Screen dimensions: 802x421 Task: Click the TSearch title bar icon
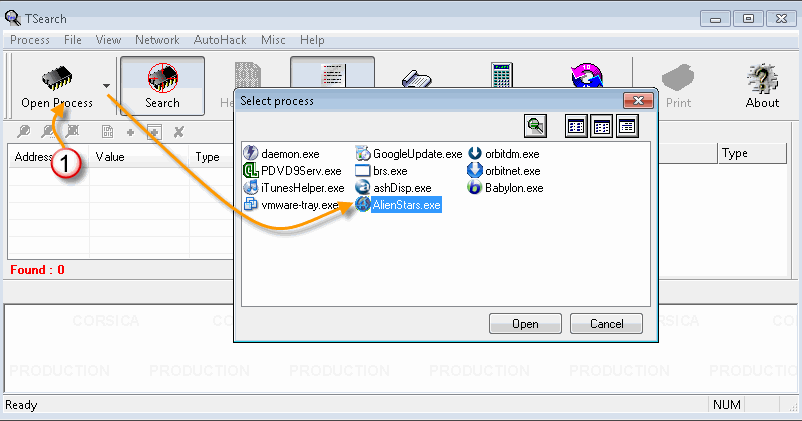(12, 18)
